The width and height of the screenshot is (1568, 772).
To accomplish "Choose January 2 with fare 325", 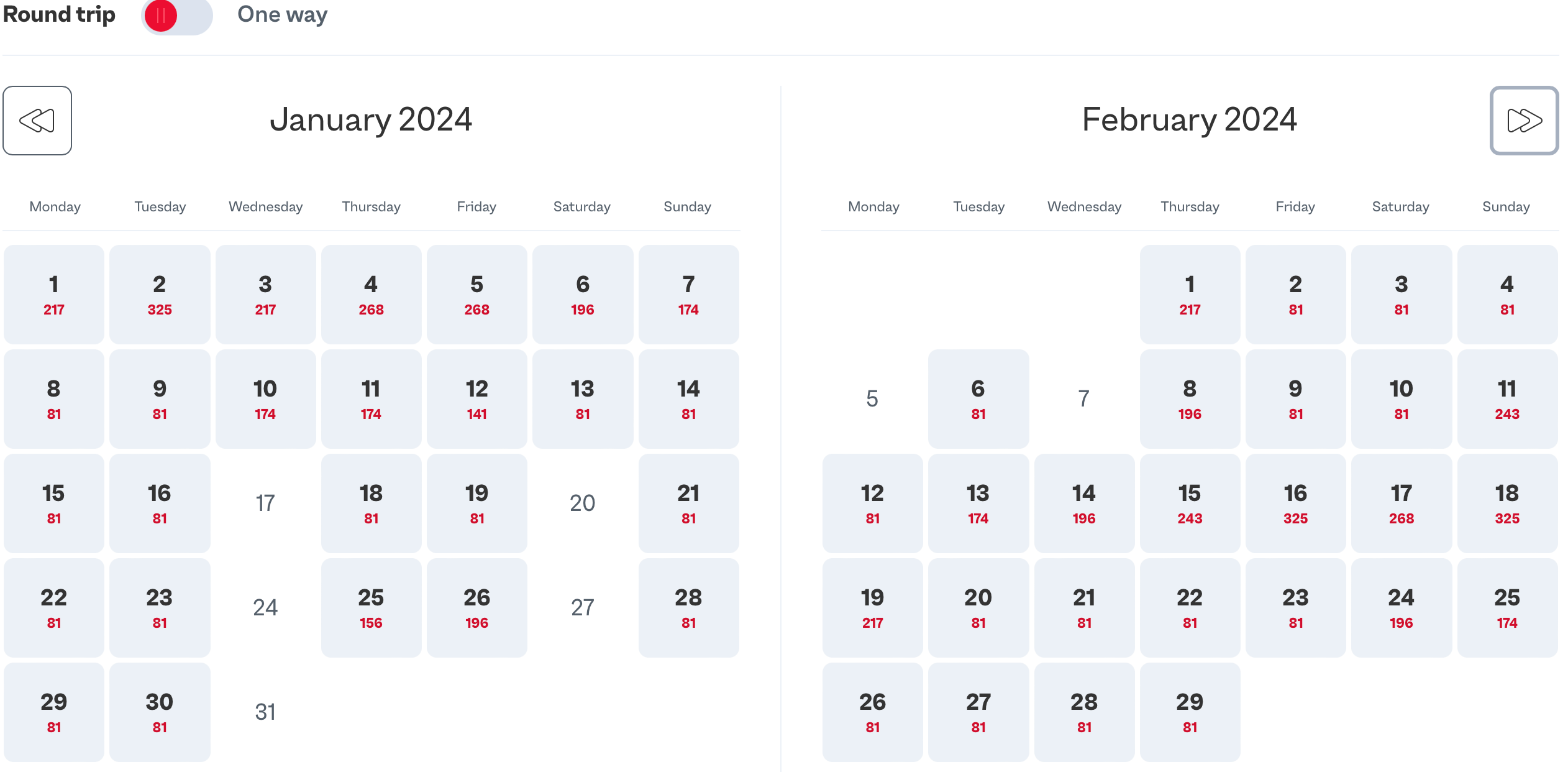I will tap(160, 295).
